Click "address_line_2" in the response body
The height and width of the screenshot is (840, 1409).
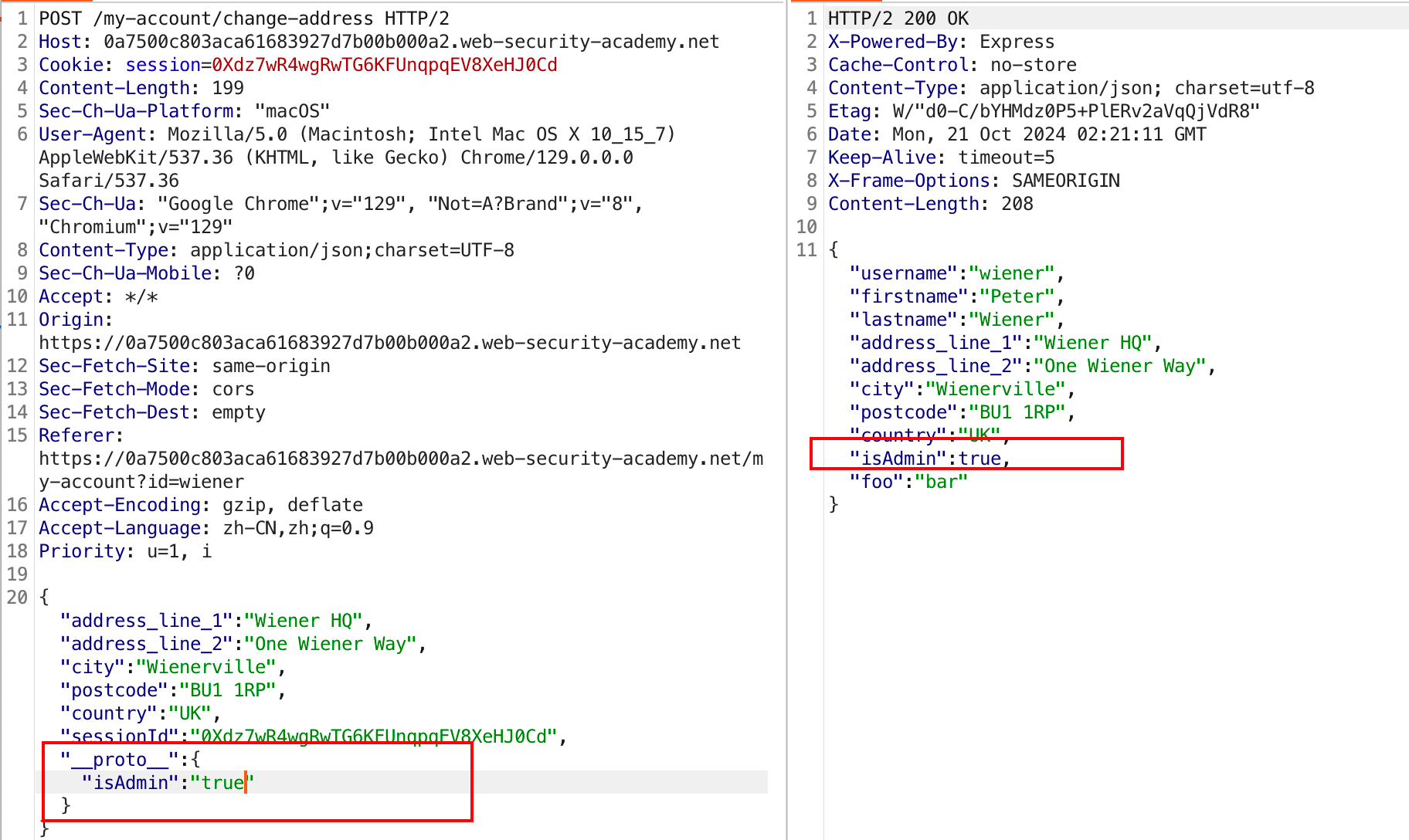pyautogui.click(x=936, y=366)
